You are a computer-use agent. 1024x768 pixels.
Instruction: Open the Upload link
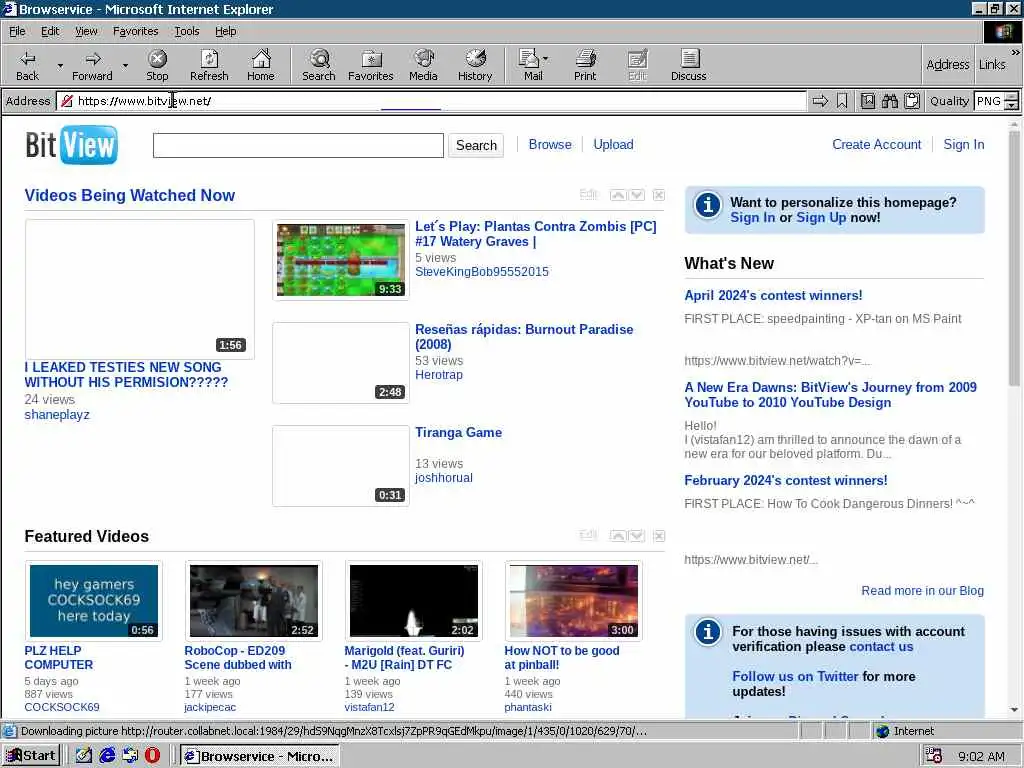tap(613, 144)
